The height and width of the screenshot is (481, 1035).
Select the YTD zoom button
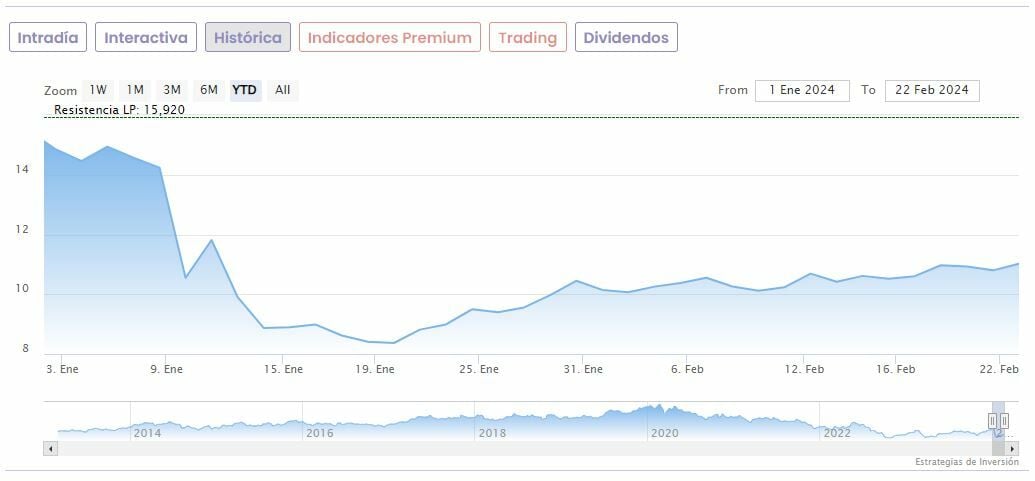click(245, 90)
